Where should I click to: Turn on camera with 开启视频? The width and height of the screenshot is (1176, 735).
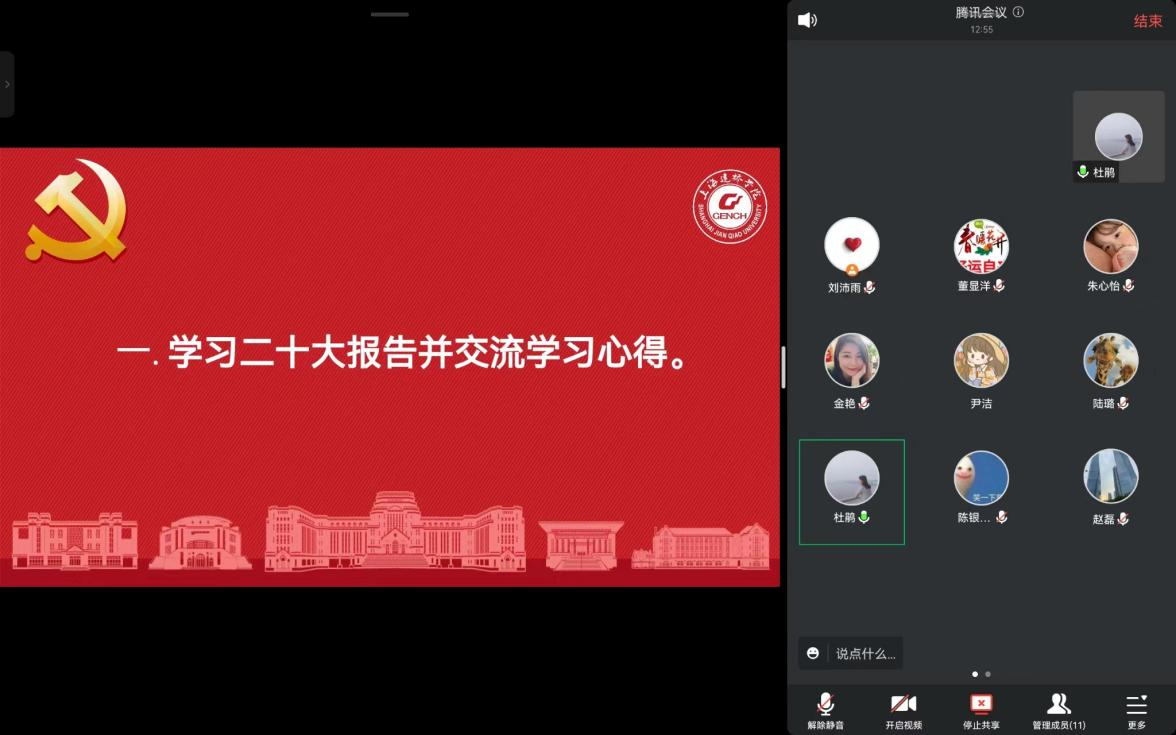pyautogui.click(x=903, y=710)
